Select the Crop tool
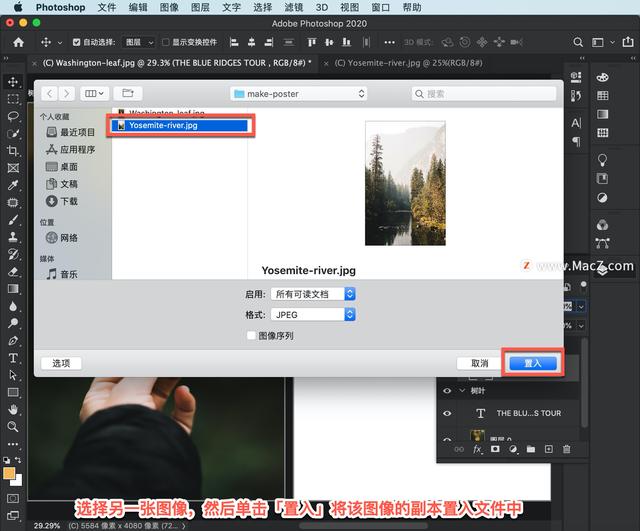This screenshot has width=640, height=531. point(13,151)
